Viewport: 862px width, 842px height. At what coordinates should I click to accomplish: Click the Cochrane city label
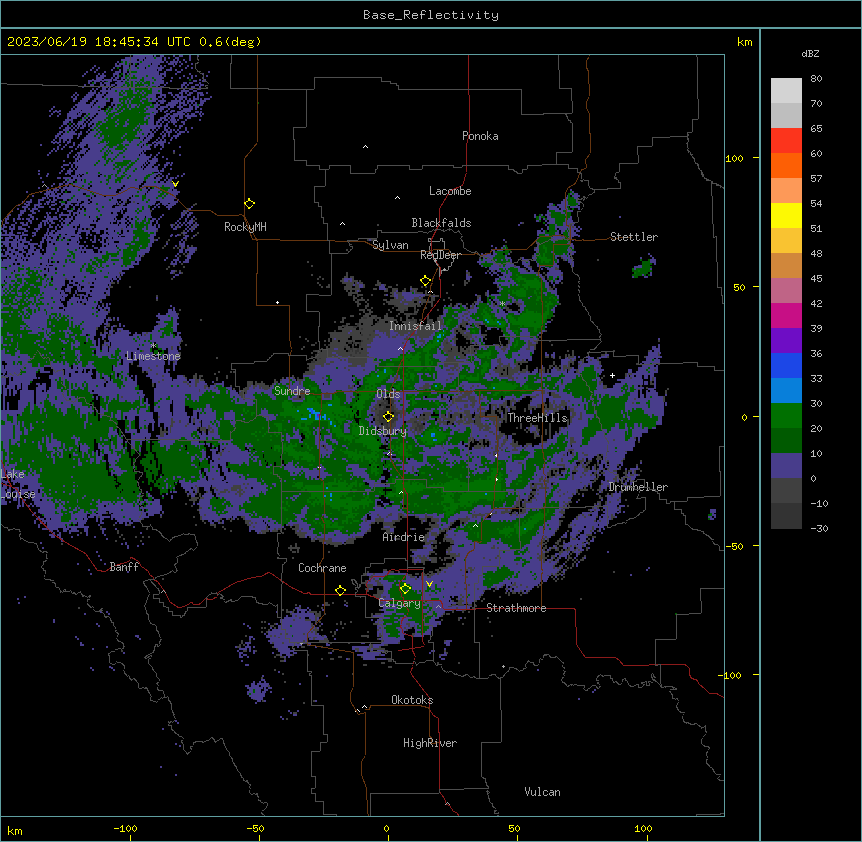(322, 568)
